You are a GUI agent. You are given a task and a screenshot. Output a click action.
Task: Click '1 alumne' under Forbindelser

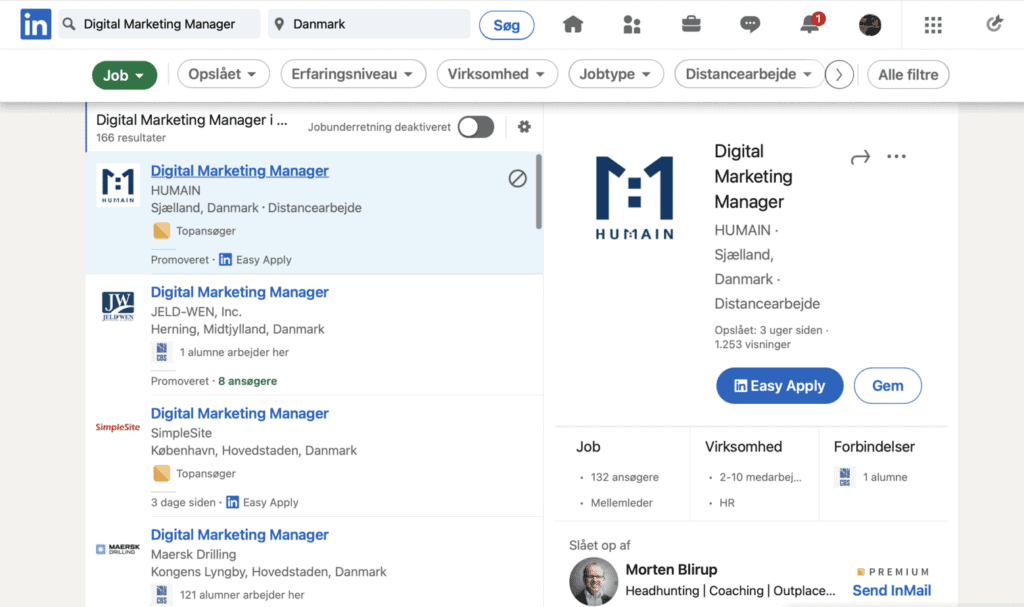coord(885,477)
